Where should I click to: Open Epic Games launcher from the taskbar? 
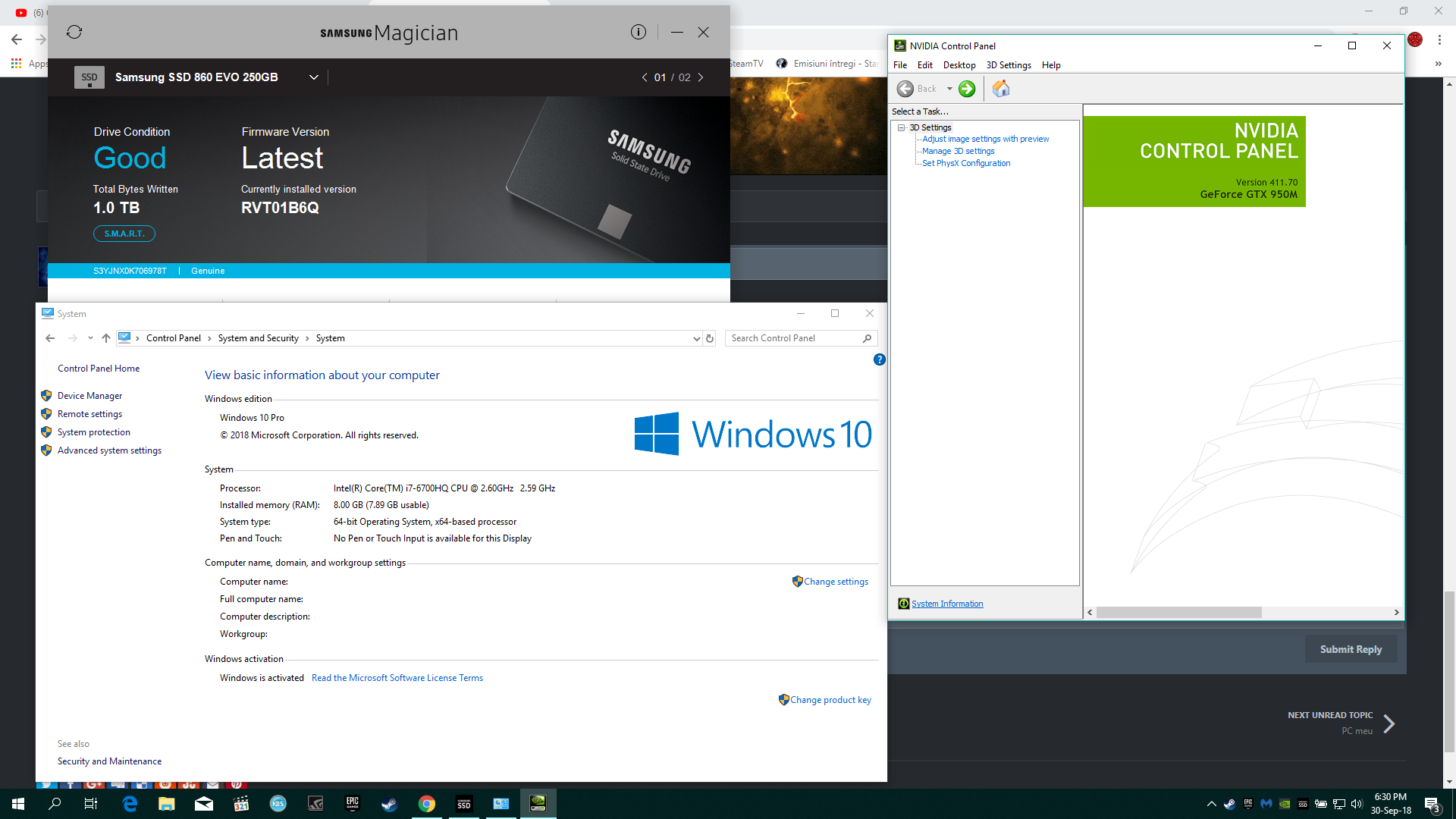pyautogui.click(x=353, y=804)
